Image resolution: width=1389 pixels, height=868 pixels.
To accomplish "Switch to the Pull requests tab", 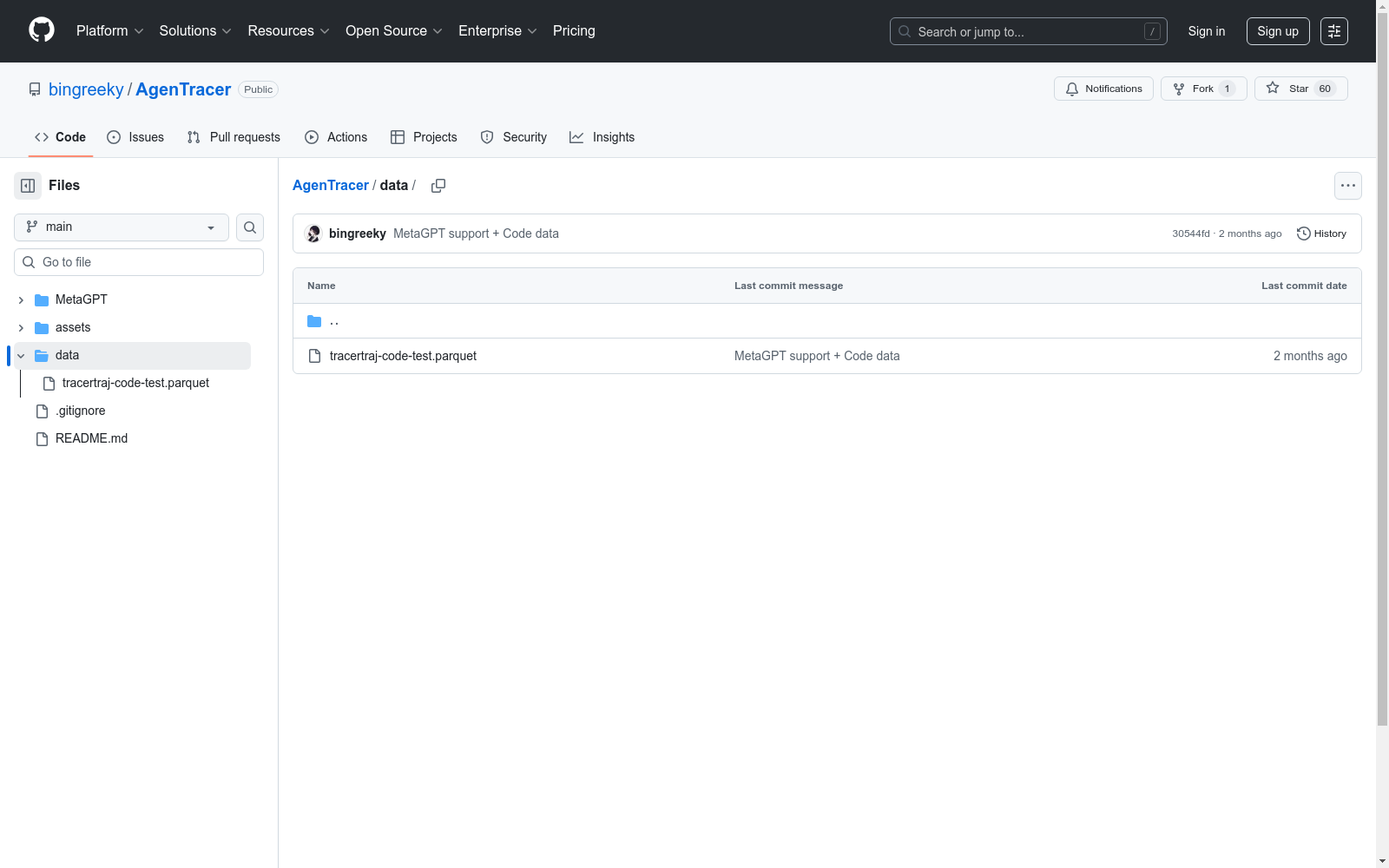I will point(234,137).
